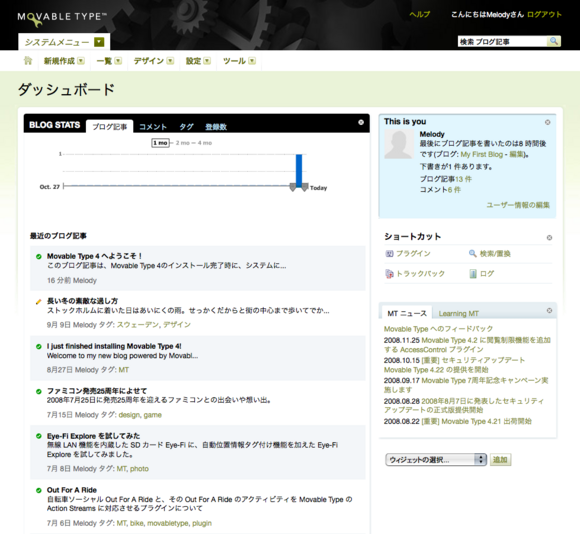This screenshot has width=580, height=534.
Task: Click draft pencil icon for 長い冬の素敵な過し方
Action: (x=38, y=302)
